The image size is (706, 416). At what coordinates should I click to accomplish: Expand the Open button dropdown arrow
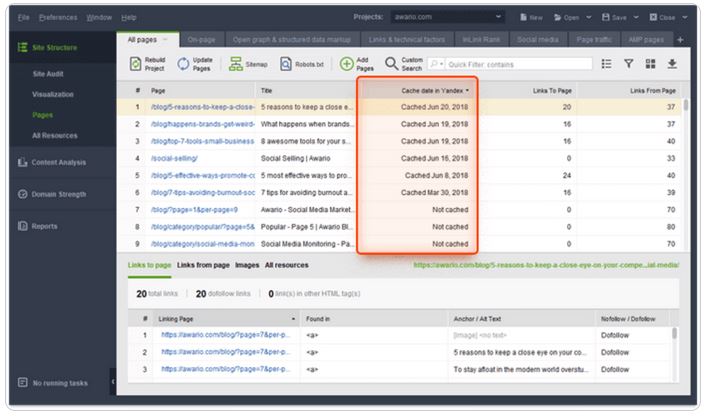pyautogui.click(x=588, y=17)
